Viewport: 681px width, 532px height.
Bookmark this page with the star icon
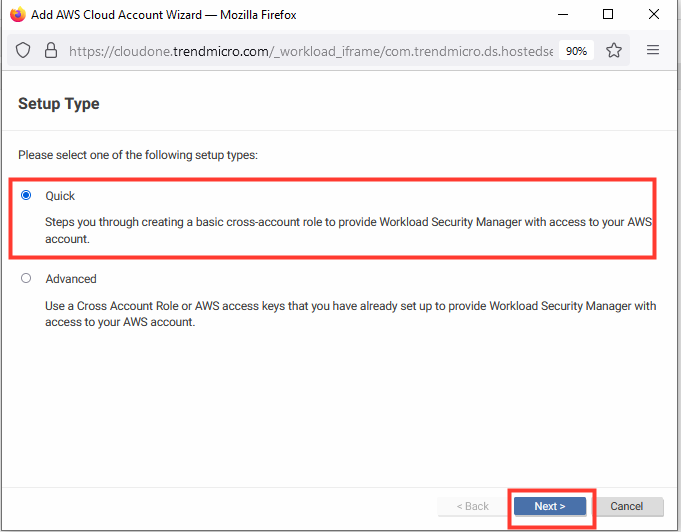click(614, 50)
